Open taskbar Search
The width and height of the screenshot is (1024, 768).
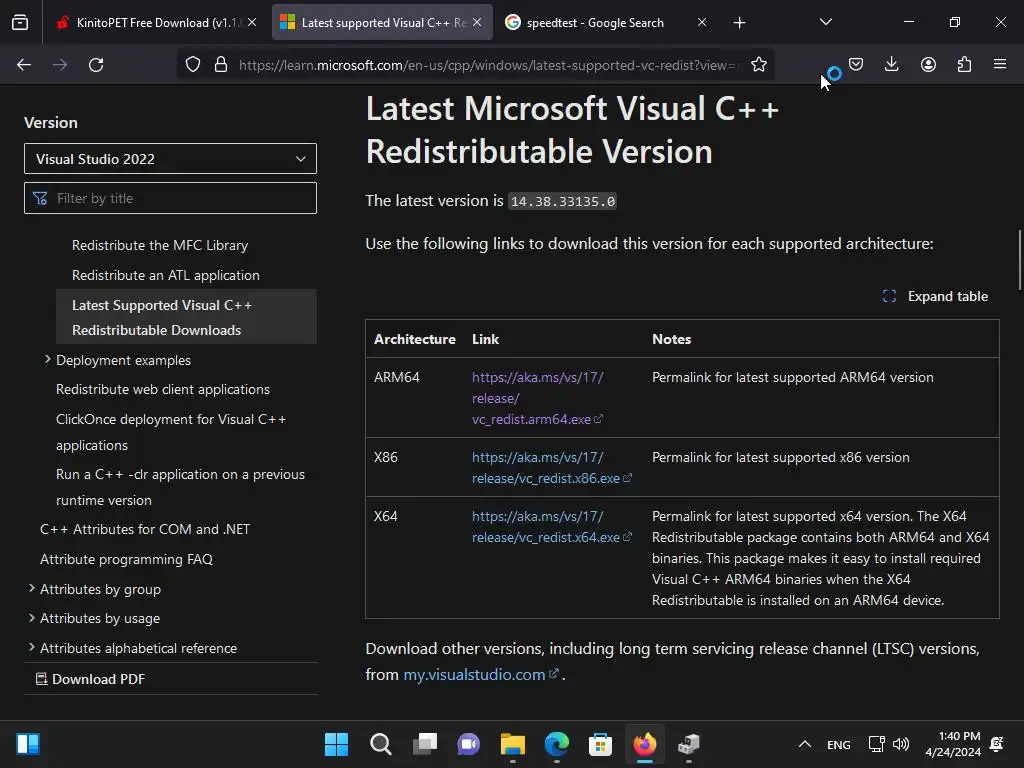[381, 744]
